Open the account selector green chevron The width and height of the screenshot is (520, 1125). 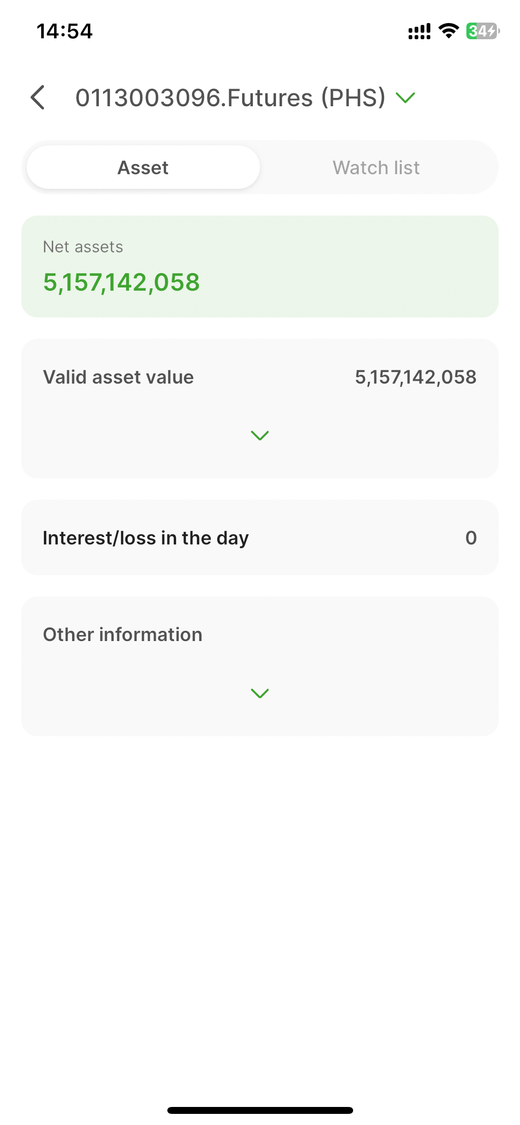(x=405, y=98)
